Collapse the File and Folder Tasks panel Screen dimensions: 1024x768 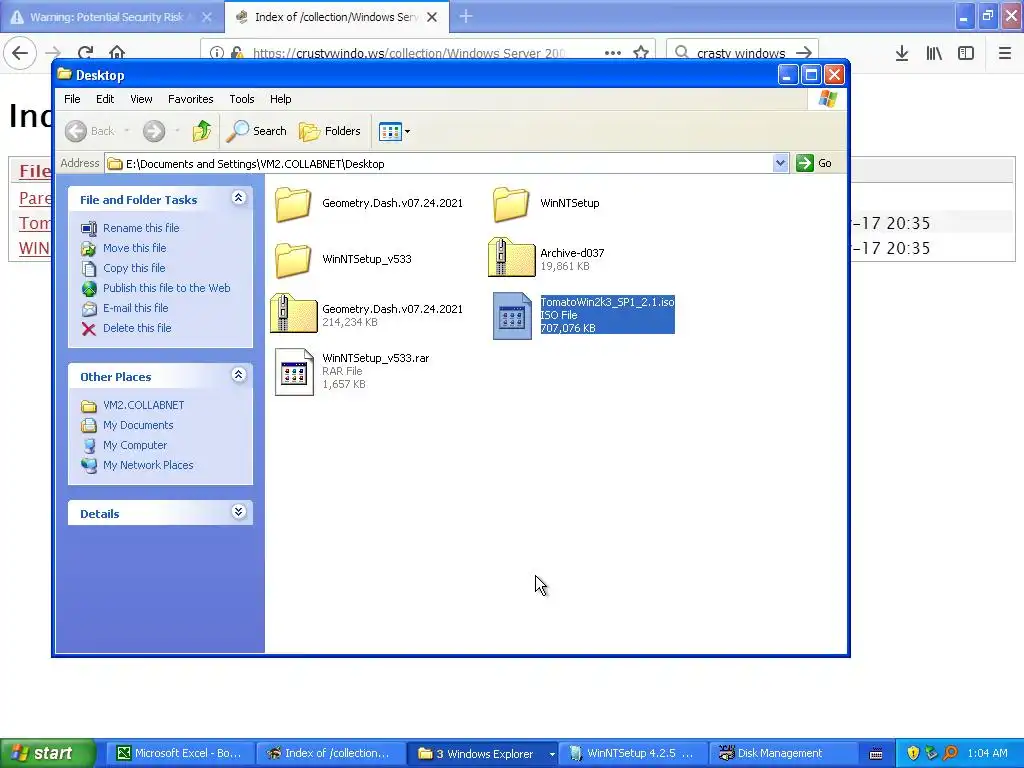(x=239, y=198)
